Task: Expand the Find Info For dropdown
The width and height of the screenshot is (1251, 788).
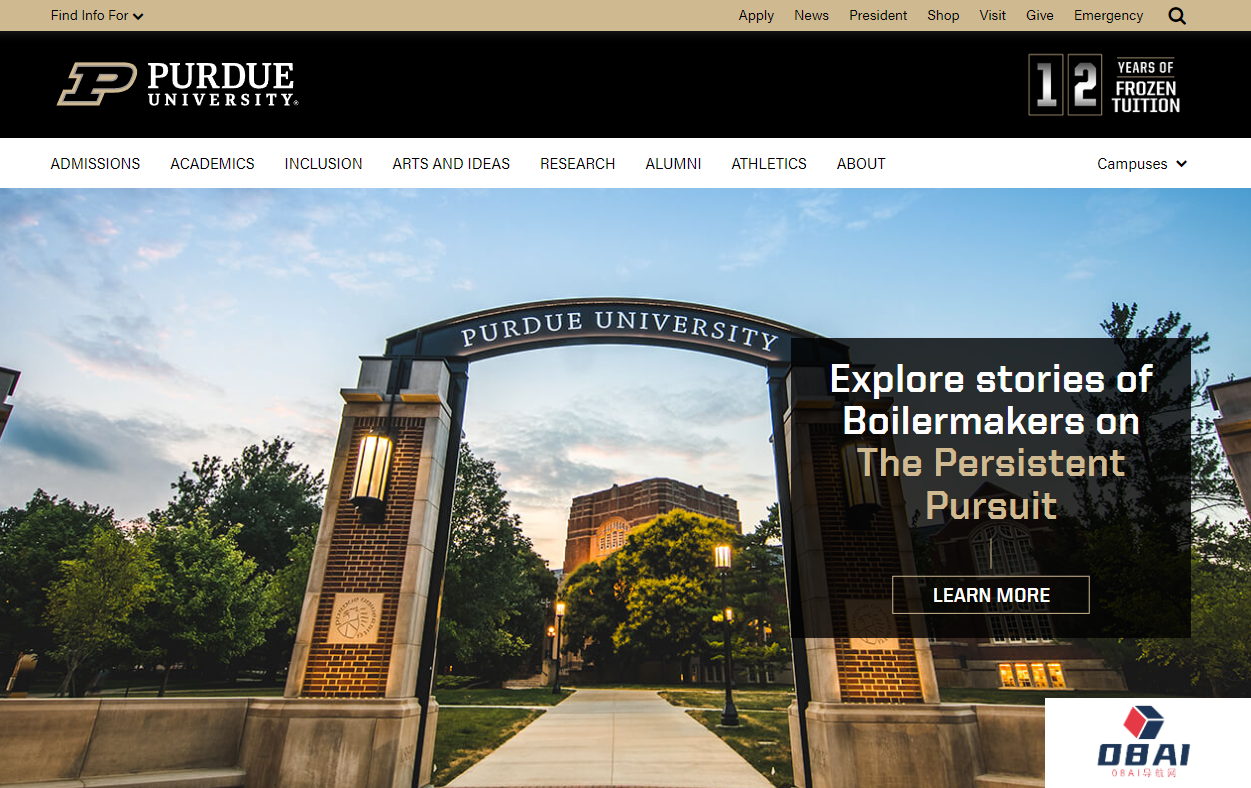Action: click(x=97, y=16)
